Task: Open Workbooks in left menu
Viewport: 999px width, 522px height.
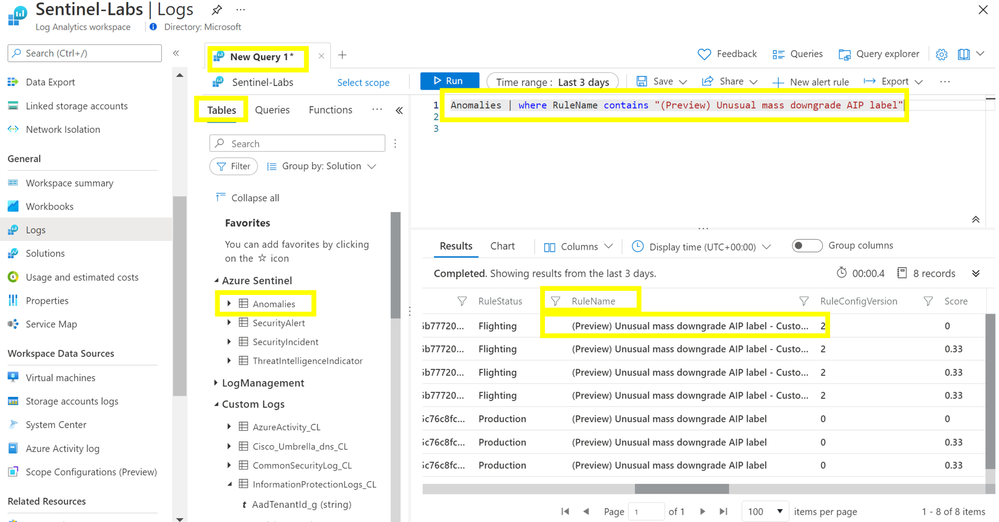Action: coord(49,207)
